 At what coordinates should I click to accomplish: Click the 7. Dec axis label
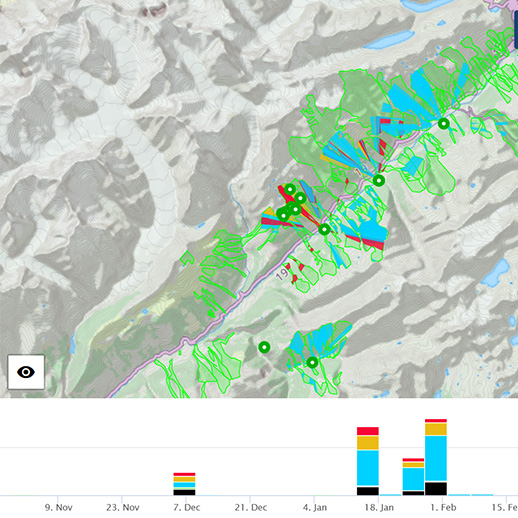click(x=187, y=507)
